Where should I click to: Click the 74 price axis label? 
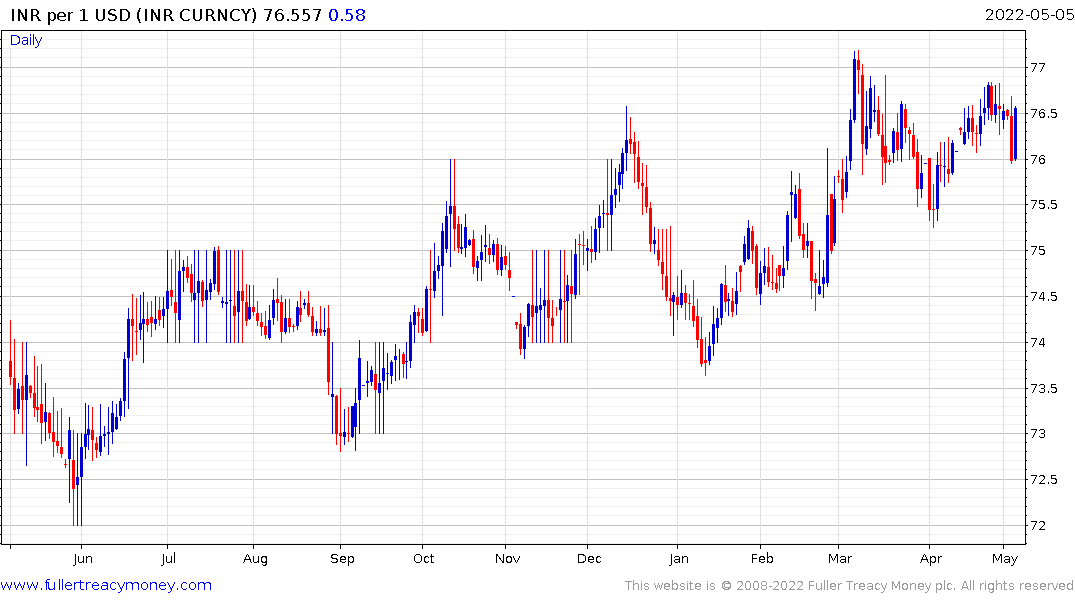coord(1038,342)
